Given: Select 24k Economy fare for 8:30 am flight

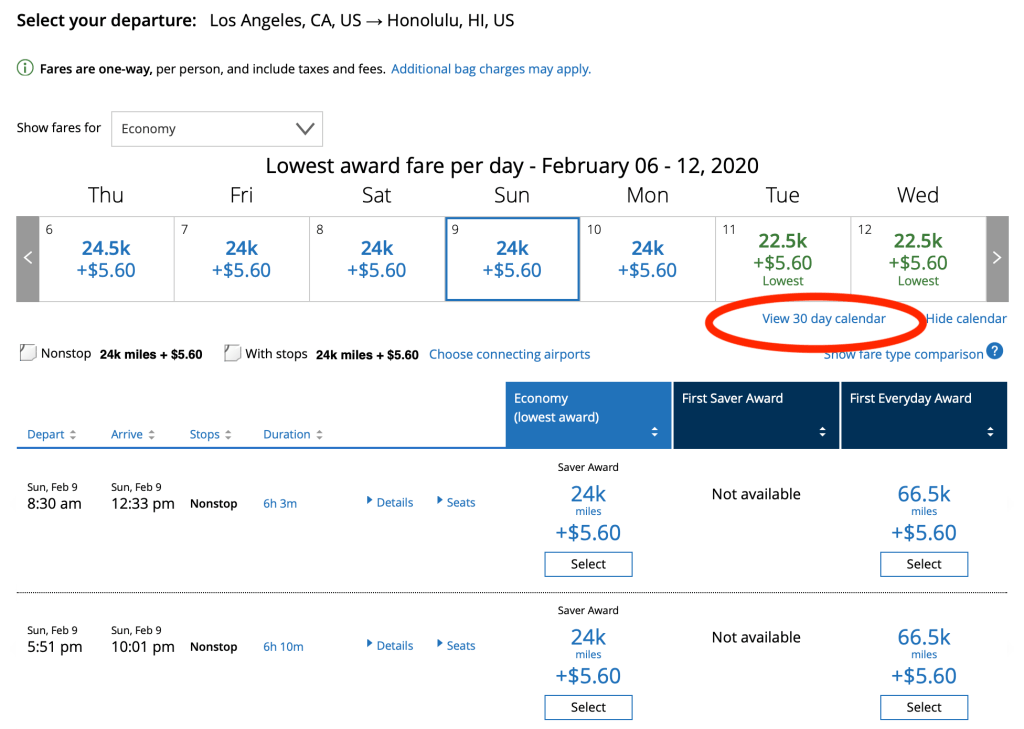Looking at the screenshot, I should 588,564.
